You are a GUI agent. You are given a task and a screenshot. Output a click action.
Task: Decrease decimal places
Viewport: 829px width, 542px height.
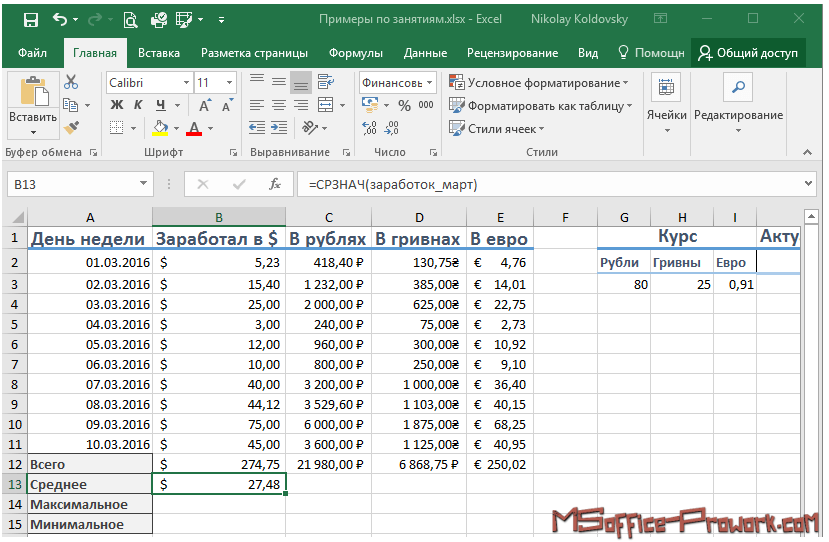pyautogui.click(x=392, y=127)
